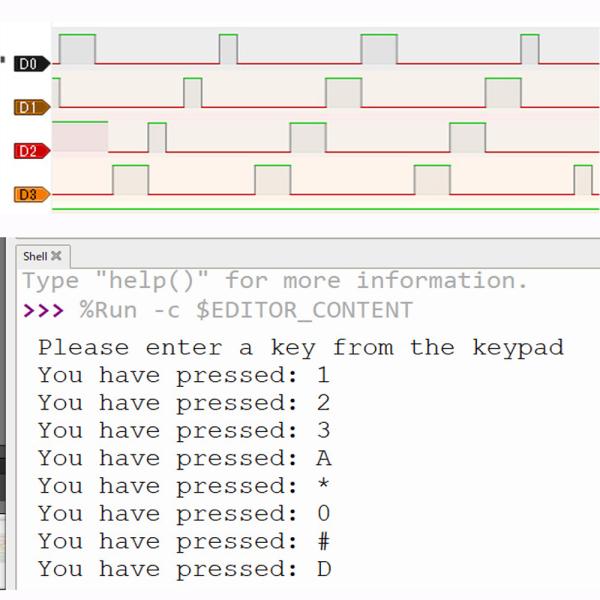Click the first pulse on D0 waveform
This screenshot has height=600, width=600.
(x=77, y=49)
